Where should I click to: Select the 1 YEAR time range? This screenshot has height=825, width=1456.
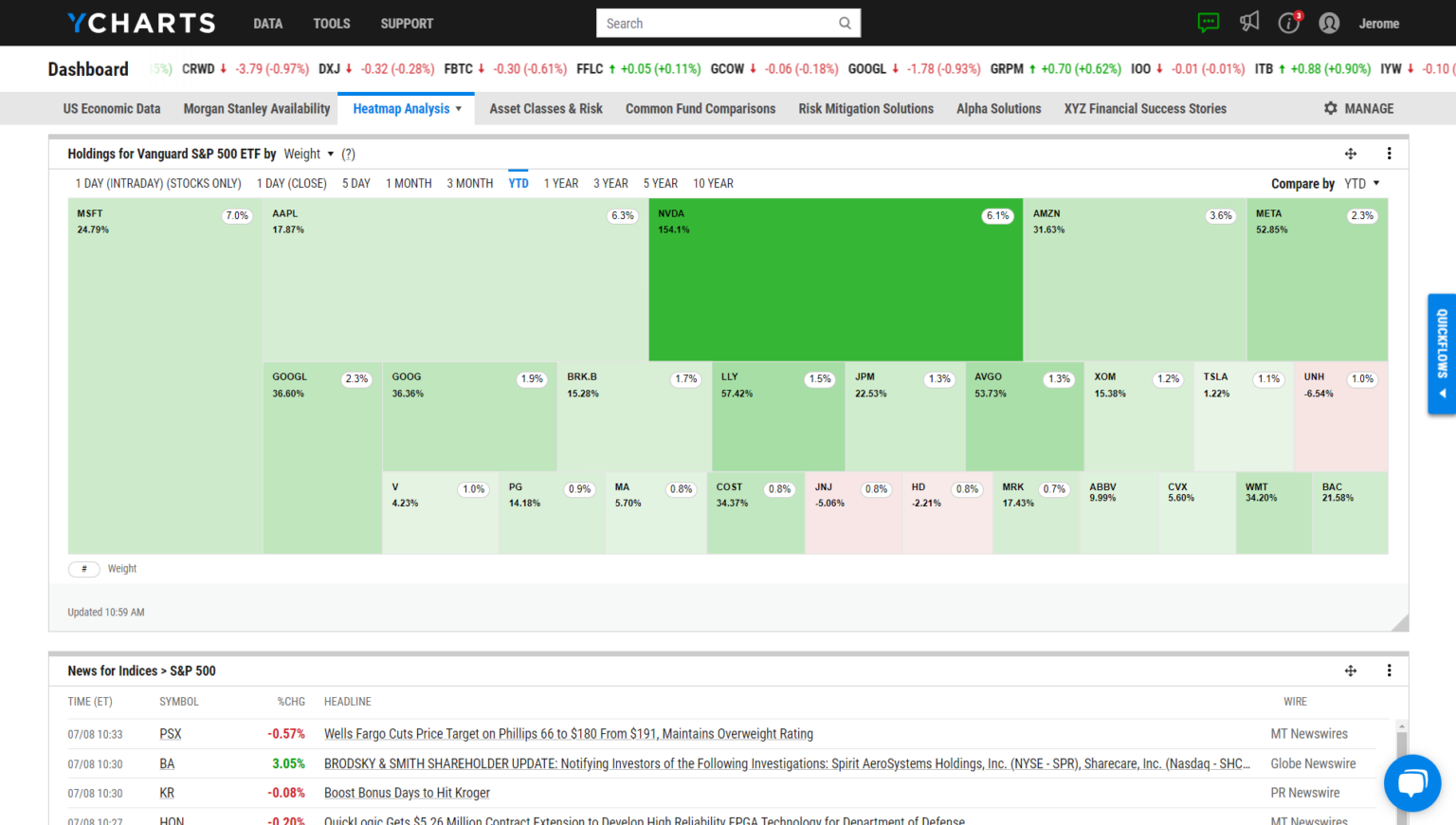tap(560, 183)
